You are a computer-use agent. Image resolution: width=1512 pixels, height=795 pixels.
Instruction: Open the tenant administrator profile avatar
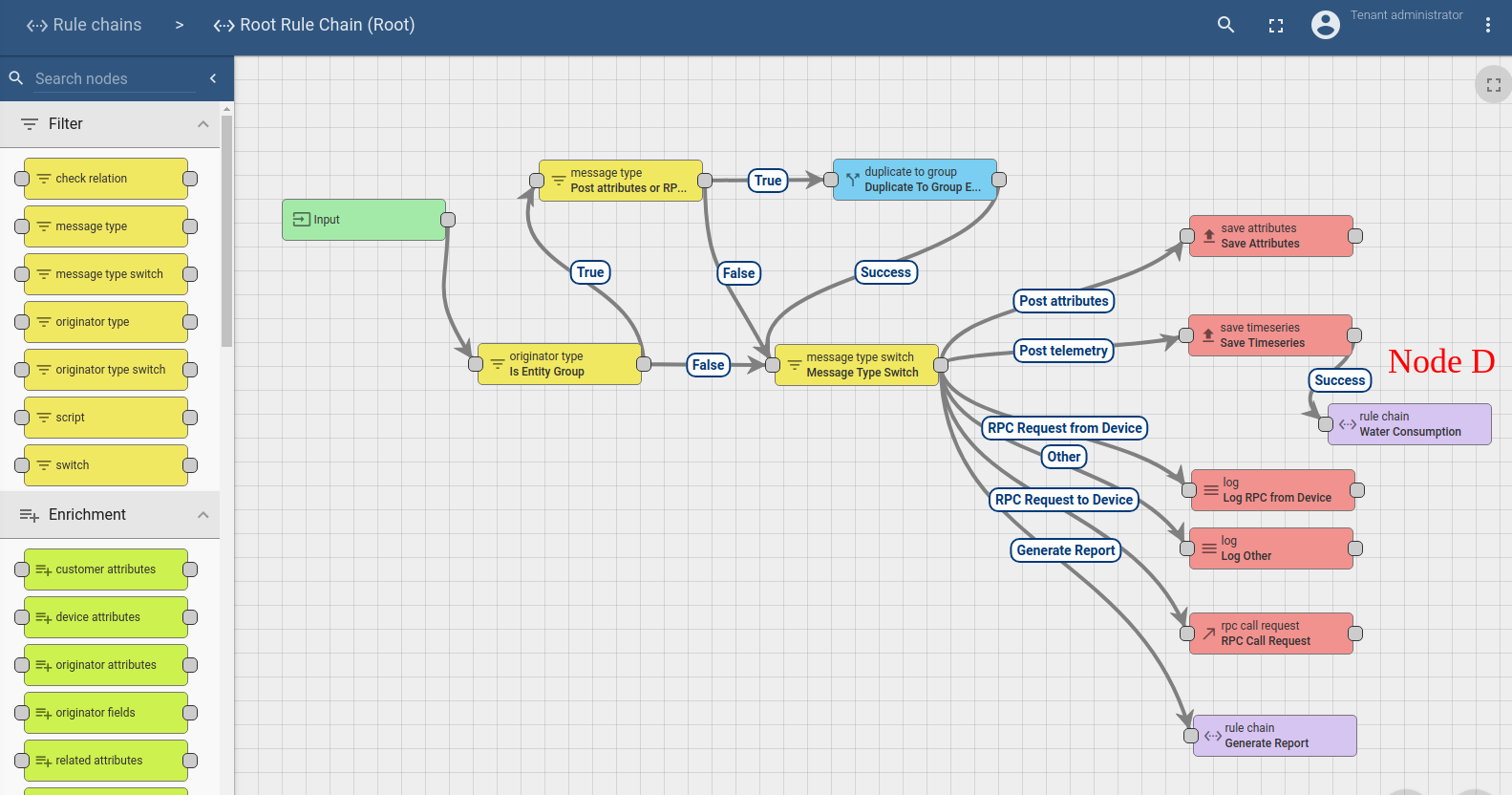pos(1326,25)
